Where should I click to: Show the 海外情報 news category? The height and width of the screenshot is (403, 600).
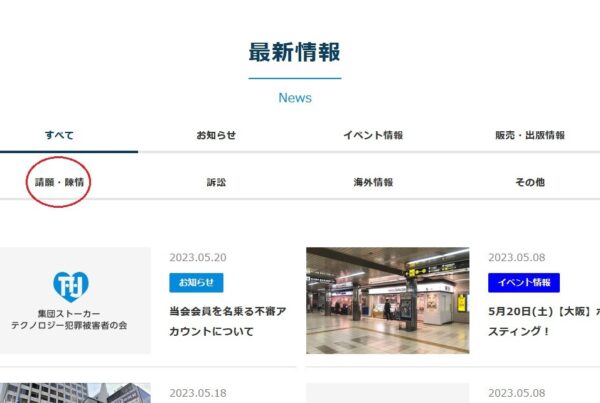[373, 182]
